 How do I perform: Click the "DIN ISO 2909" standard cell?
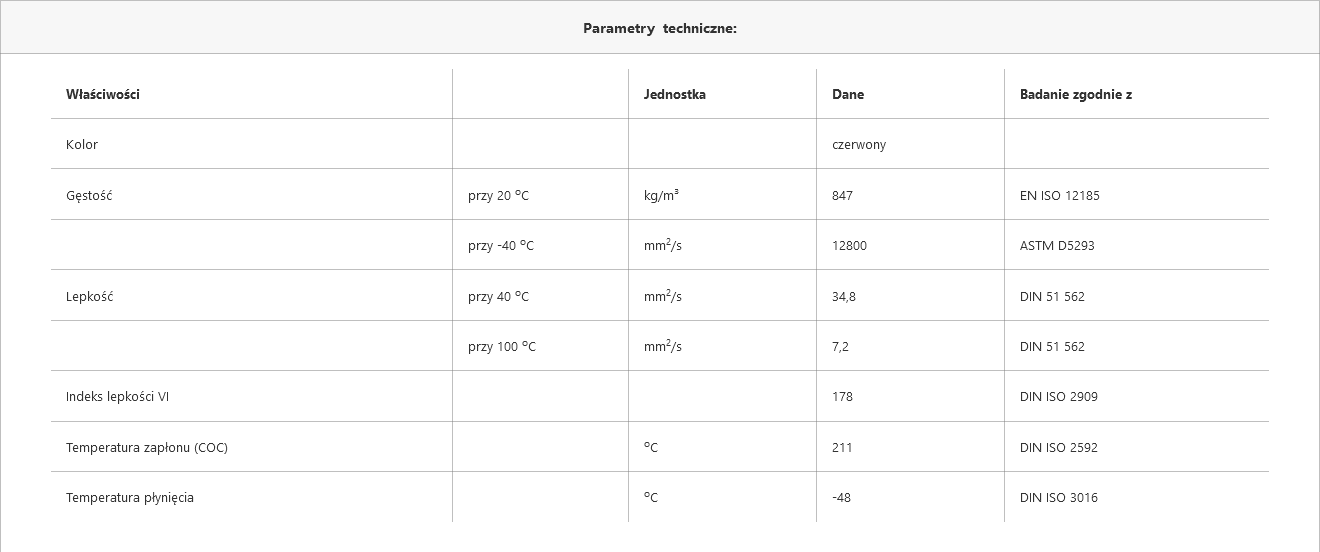1059,396
